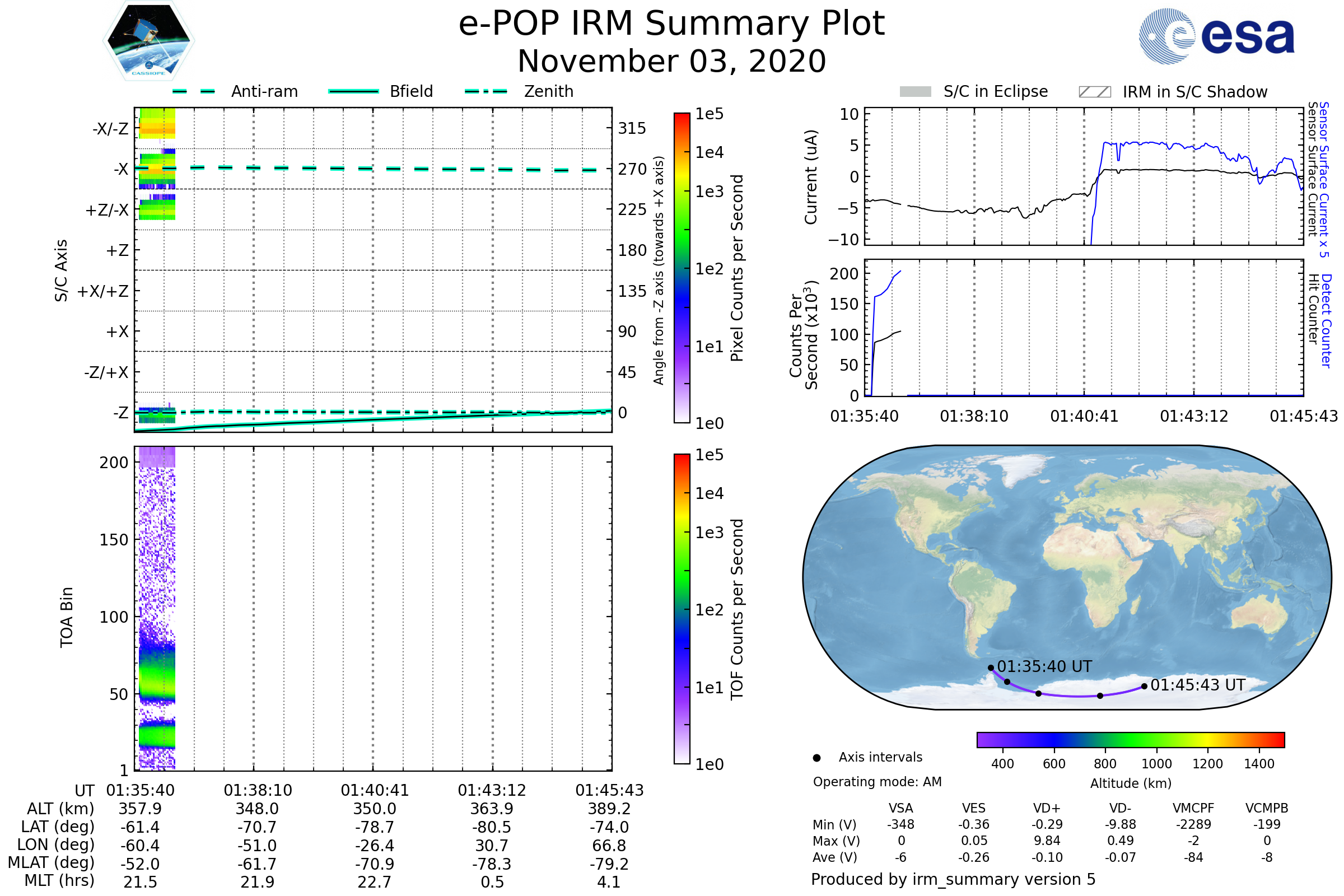Screen dimensions: 1344x896
Task: Click the Anti-ram dashed line legend sample
Action: (x=194, y=91)
